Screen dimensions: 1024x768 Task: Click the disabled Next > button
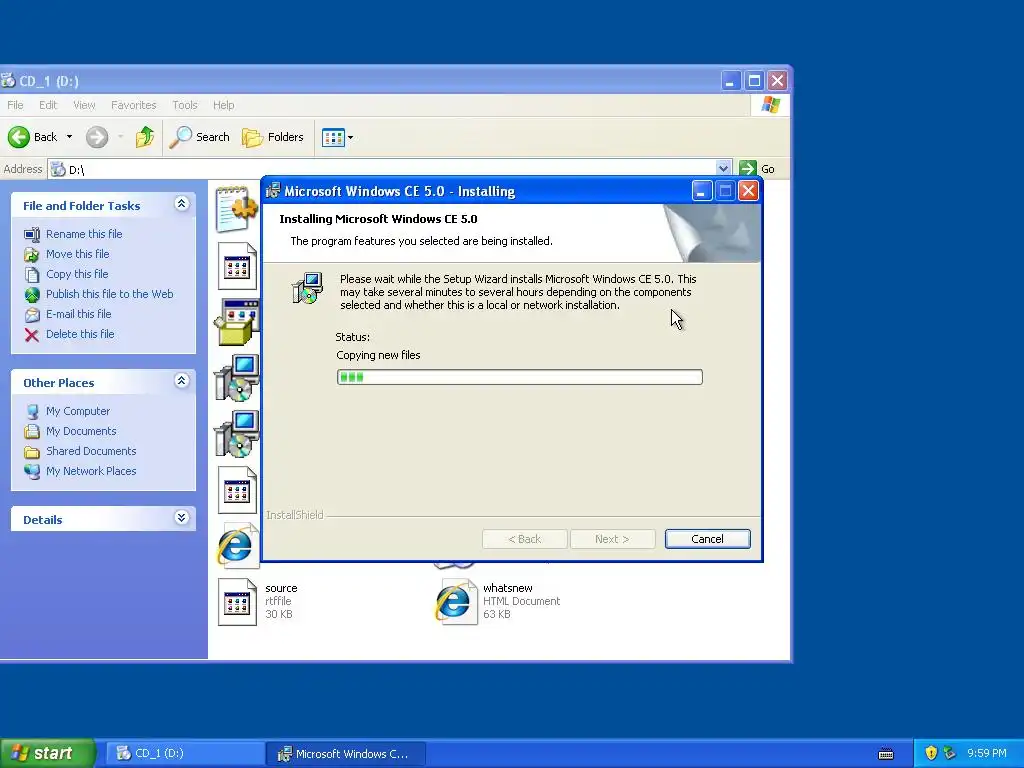(x=612, y=539)
